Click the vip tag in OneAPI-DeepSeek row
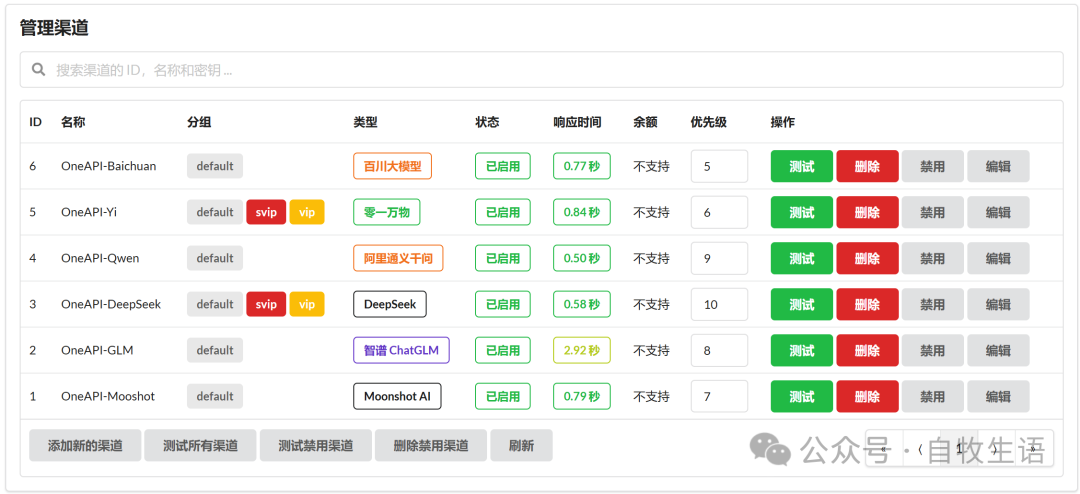 [307, 304]
